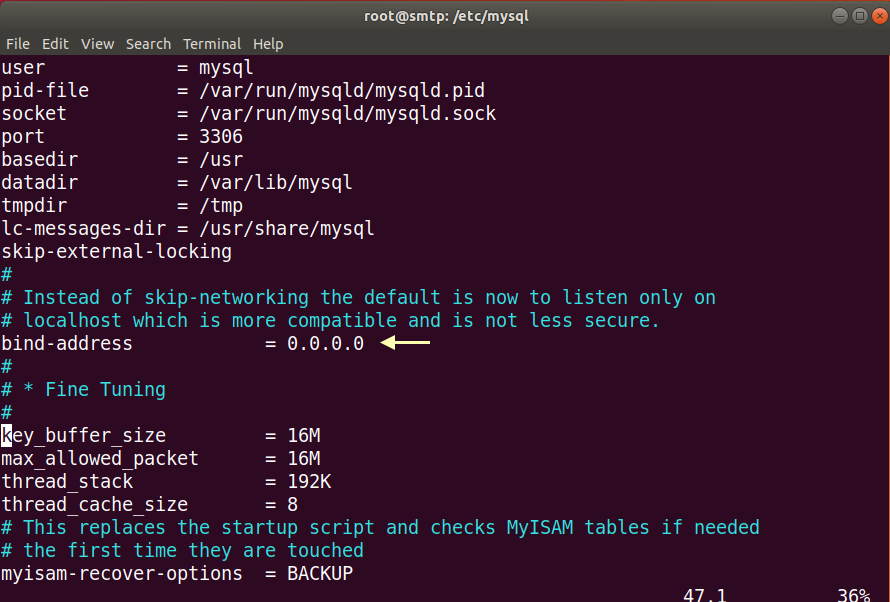
Task: Click the comment line about skip-networking
Action: point(358,297)
